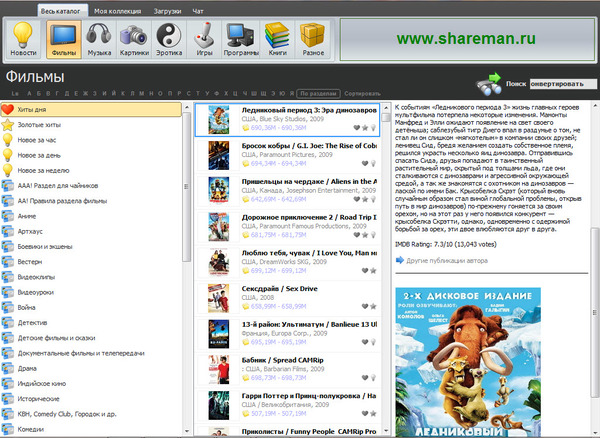The height and width of the screenshot is (438, 600).
Task: Open the www.shareman.ru banner link
Action: tap(467, 39)
